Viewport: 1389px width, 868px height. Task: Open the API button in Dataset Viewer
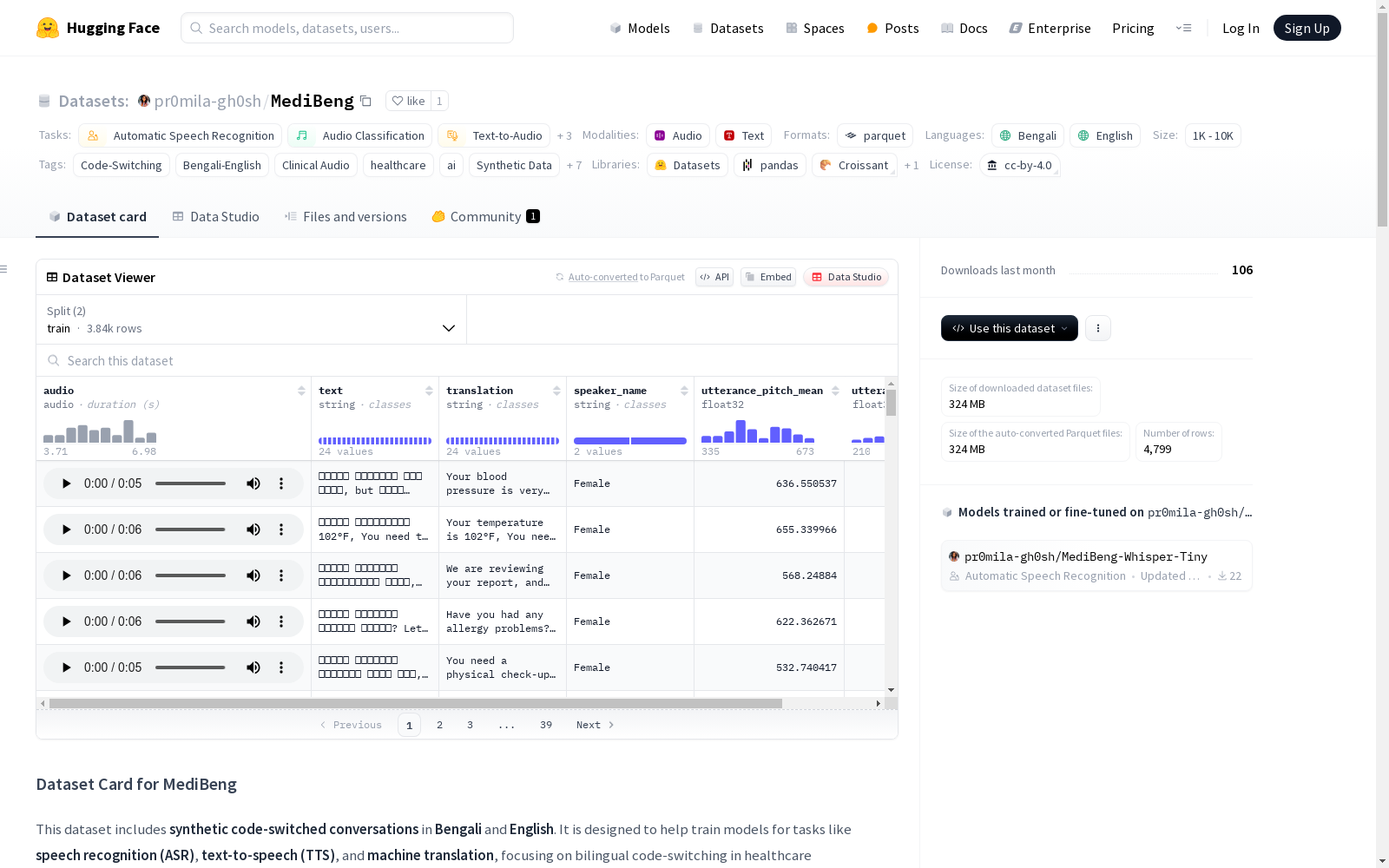click(x=714, y=277)
